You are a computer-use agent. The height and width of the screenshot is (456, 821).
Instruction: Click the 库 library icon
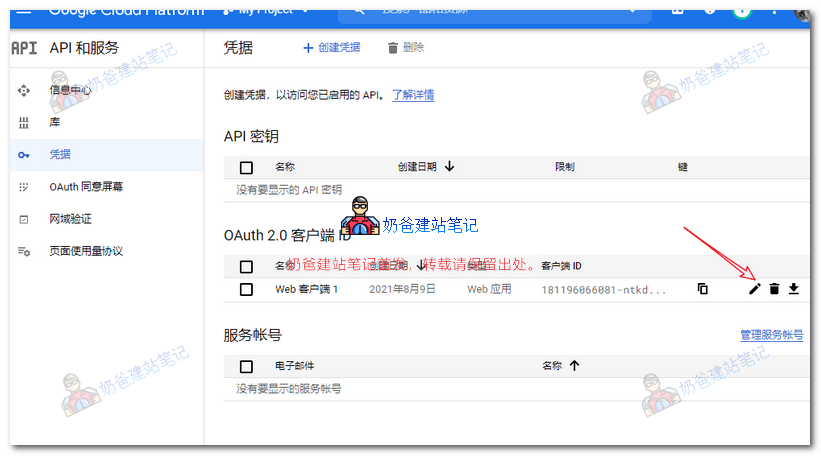coord(24,123)
